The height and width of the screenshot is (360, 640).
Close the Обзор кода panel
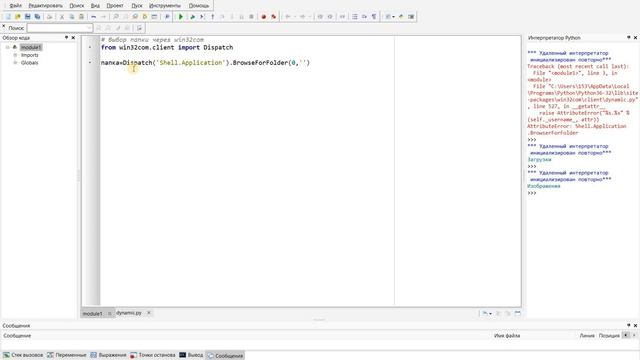73,38
